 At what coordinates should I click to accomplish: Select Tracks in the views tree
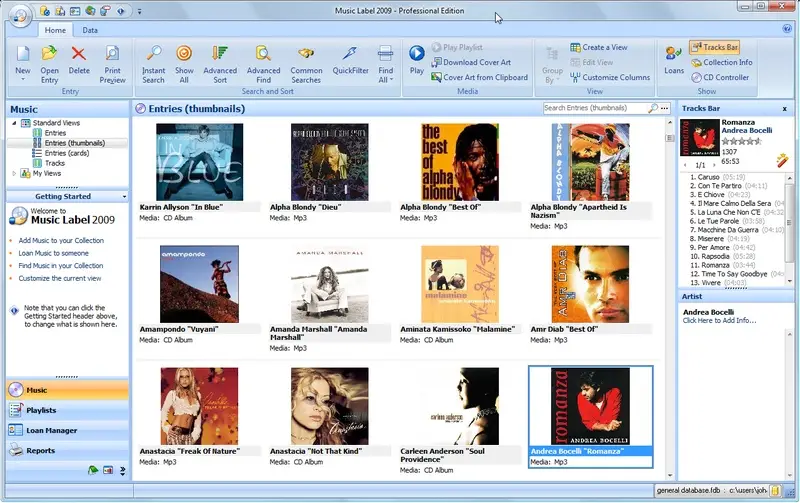[55, 163]
